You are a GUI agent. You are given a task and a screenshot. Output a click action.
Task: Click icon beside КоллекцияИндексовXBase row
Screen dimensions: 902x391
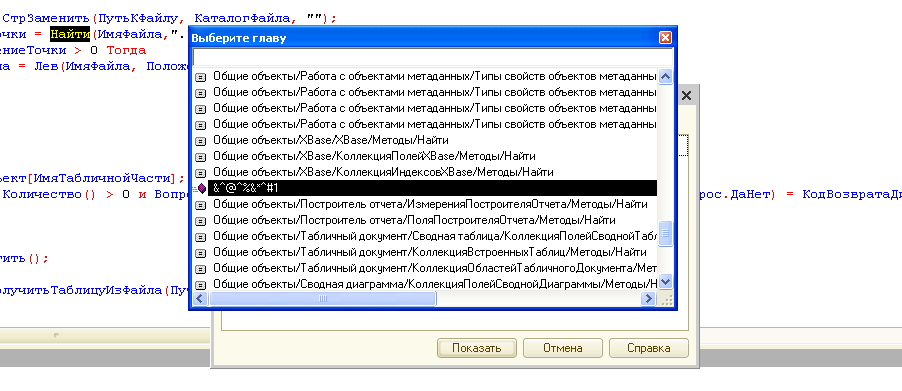click(x=200, y=172)
